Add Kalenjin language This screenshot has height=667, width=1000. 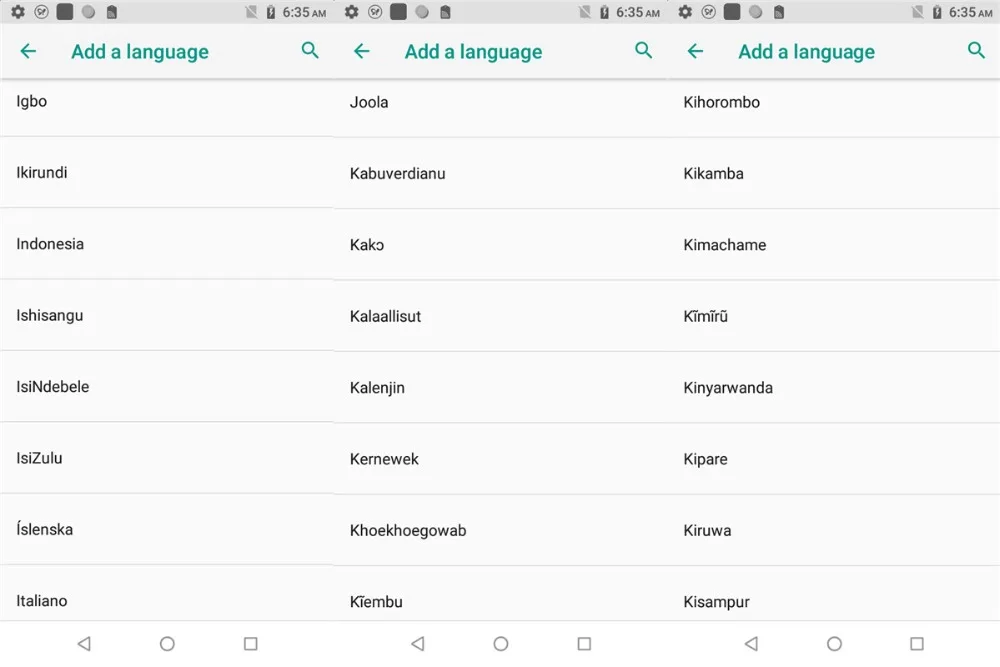500,388
